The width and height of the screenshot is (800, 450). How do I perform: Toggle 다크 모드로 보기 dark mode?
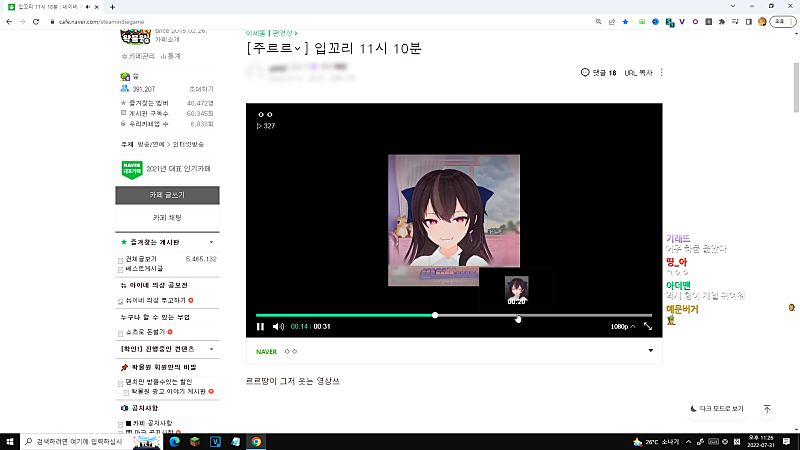click(x=717, y=409)
